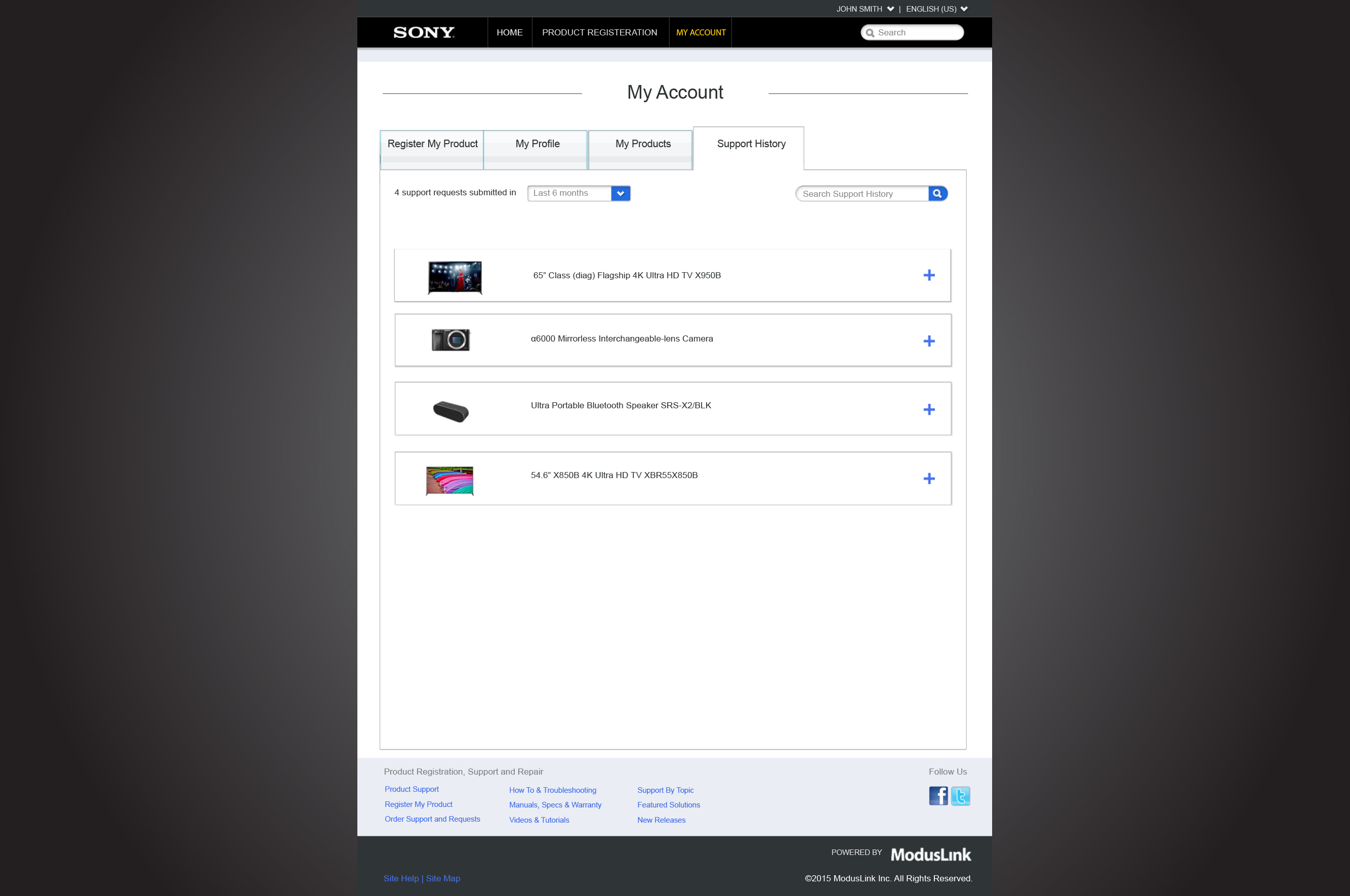Open Manuals, Specs & Warranty link

coord(555,804)
